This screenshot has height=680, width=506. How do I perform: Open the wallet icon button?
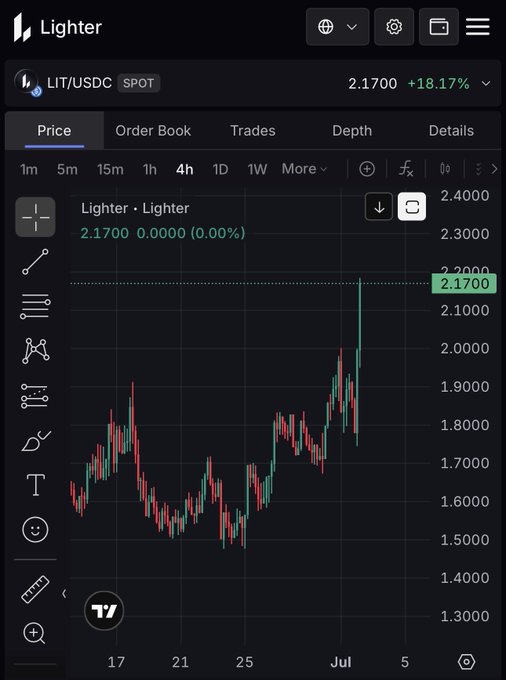438,27
